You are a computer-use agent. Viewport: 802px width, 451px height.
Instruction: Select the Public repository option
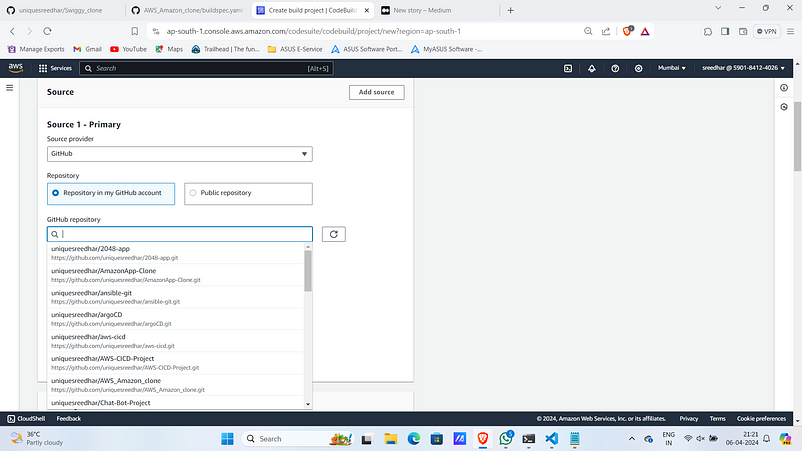[248, 194]
